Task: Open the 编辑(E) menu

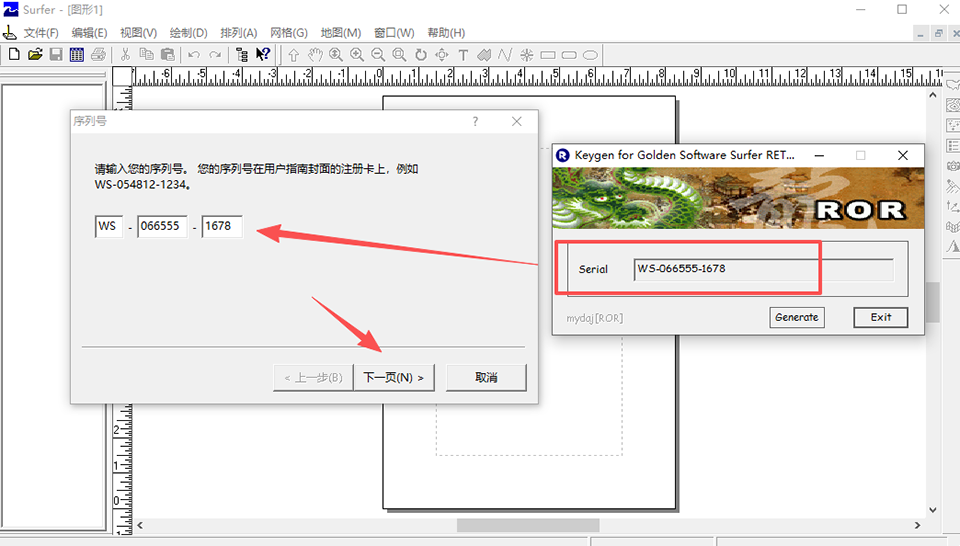Action: tap(89, 32)
